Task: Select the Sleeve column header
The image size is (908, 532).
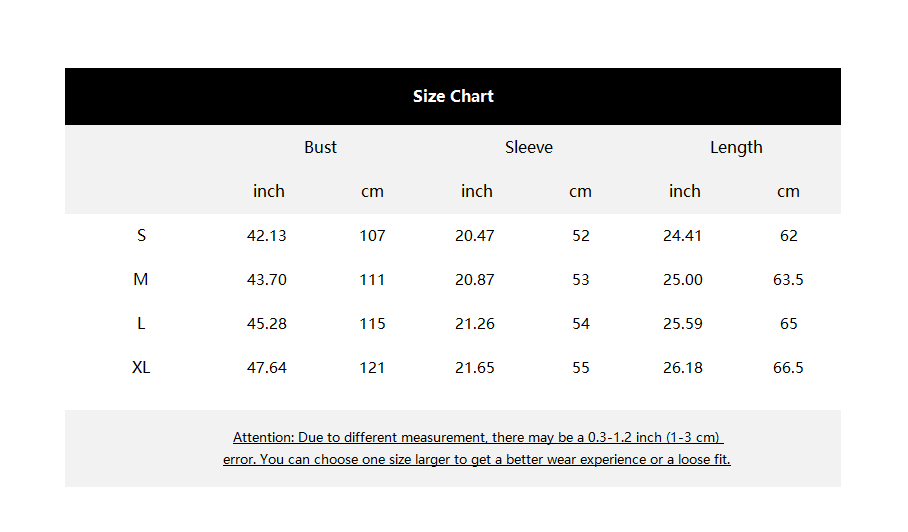Action: tap(528, 147)
